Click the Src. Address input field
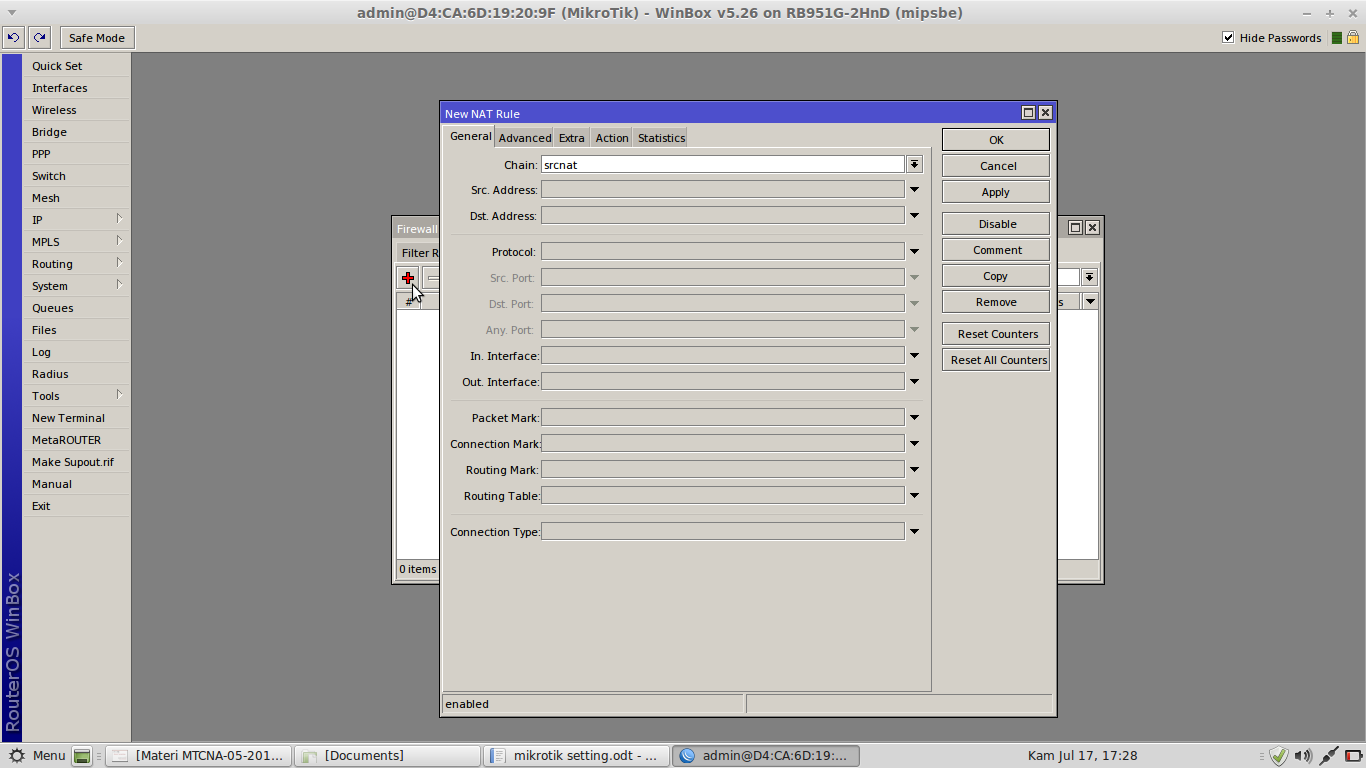The width and height of the screenshot is (1366, 768). coord(723,189)
